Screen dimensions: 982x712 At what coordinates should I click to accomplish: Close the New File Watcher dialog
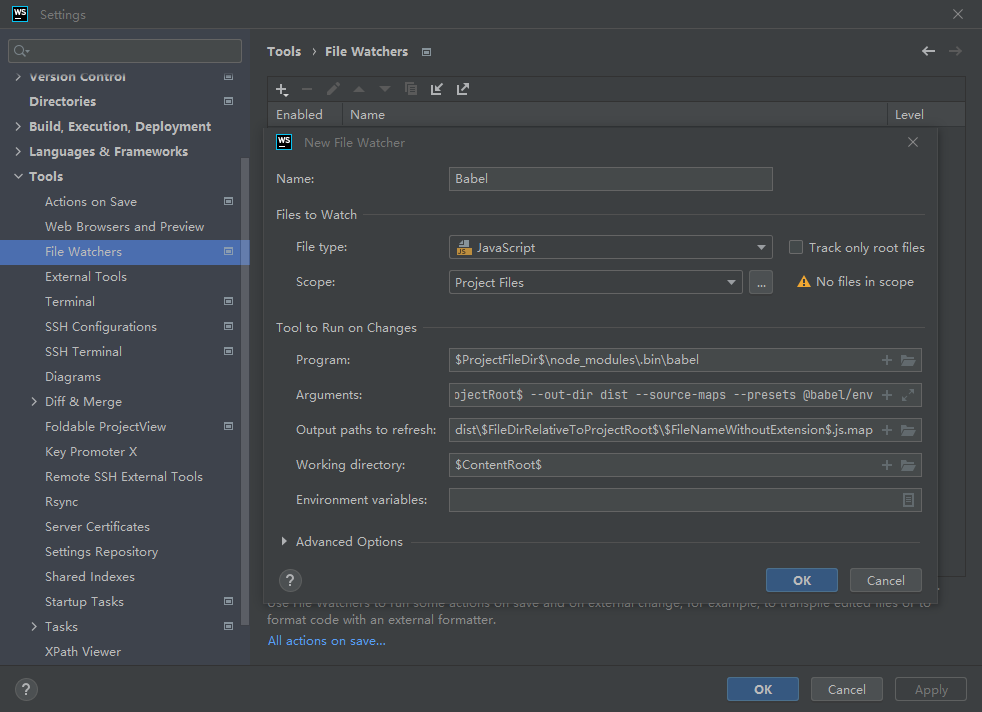(x=913, y=143)
